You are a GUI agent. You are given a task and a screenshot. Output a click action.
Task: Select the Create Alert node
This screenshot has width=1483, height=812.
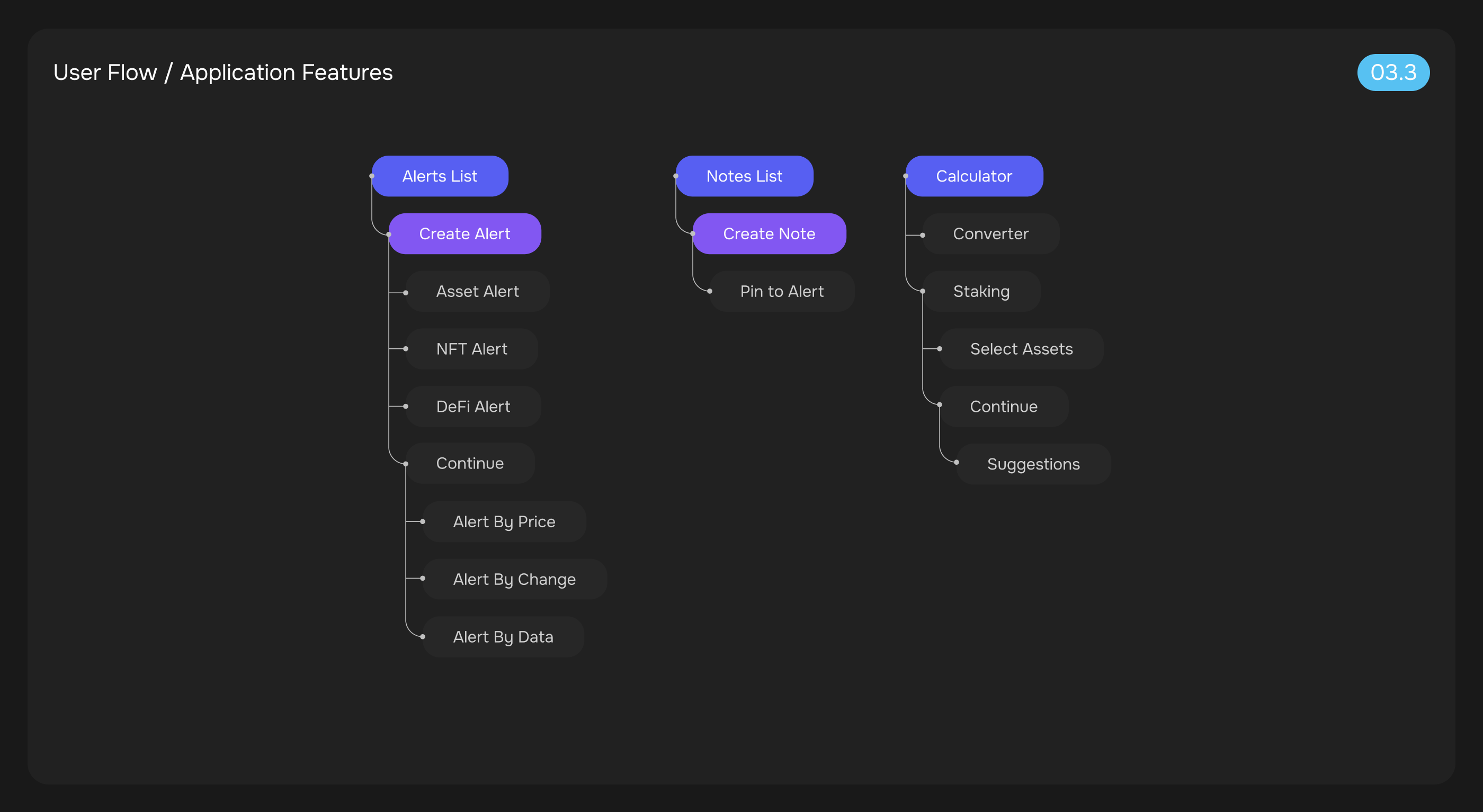point(464,233)
